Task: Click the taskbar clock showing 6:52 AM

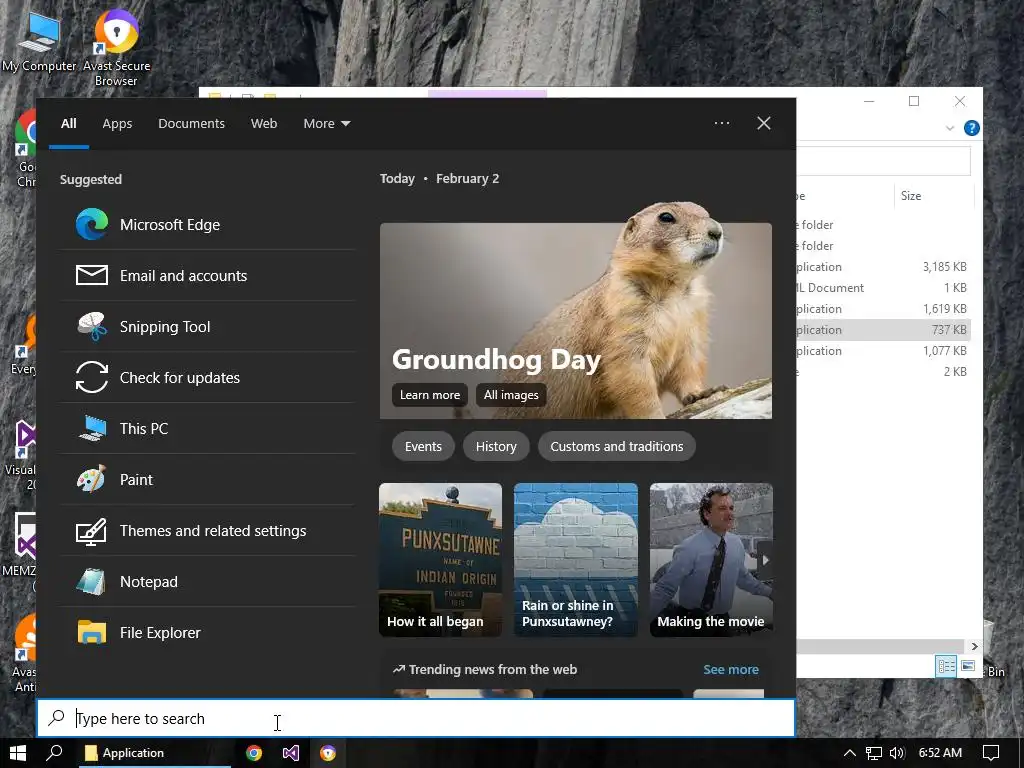Action: coord(940,753)
